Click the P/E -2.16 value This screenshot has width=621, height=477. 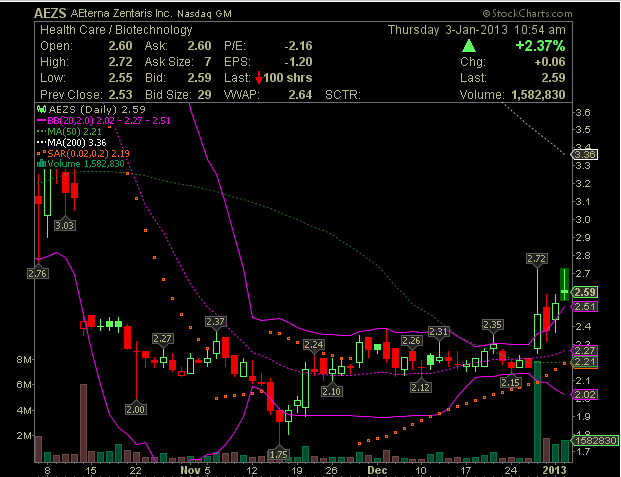coord(298,46)
